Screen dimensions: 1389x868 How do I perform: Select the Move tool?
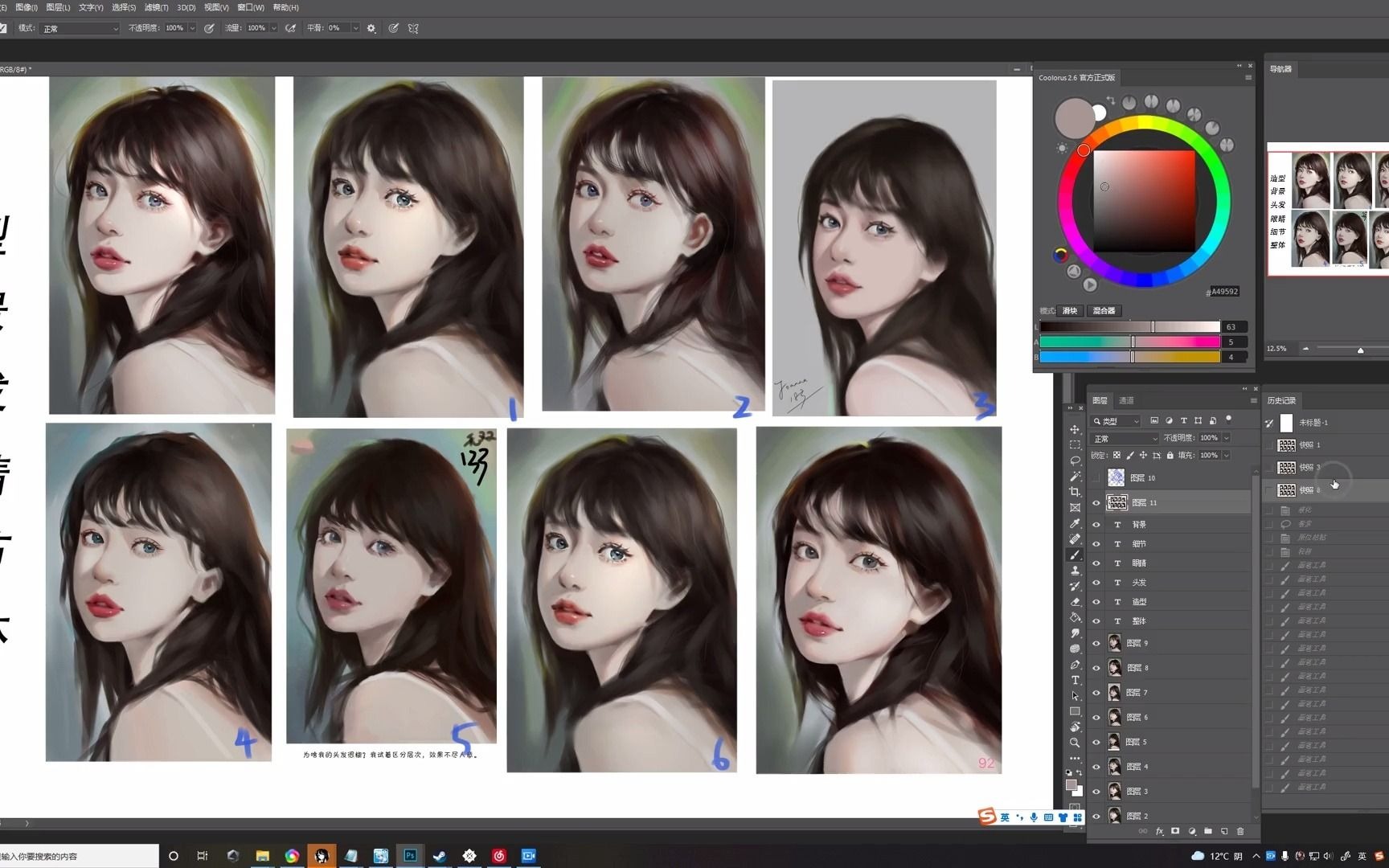click(x=1075, y=429)
